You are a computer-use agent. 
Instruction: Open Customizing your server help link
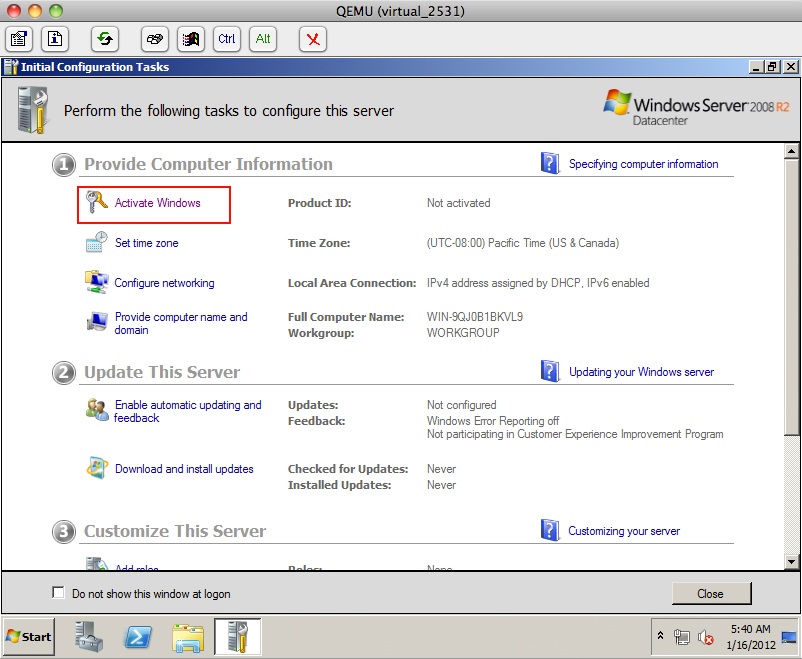click(x=624, y=531)
